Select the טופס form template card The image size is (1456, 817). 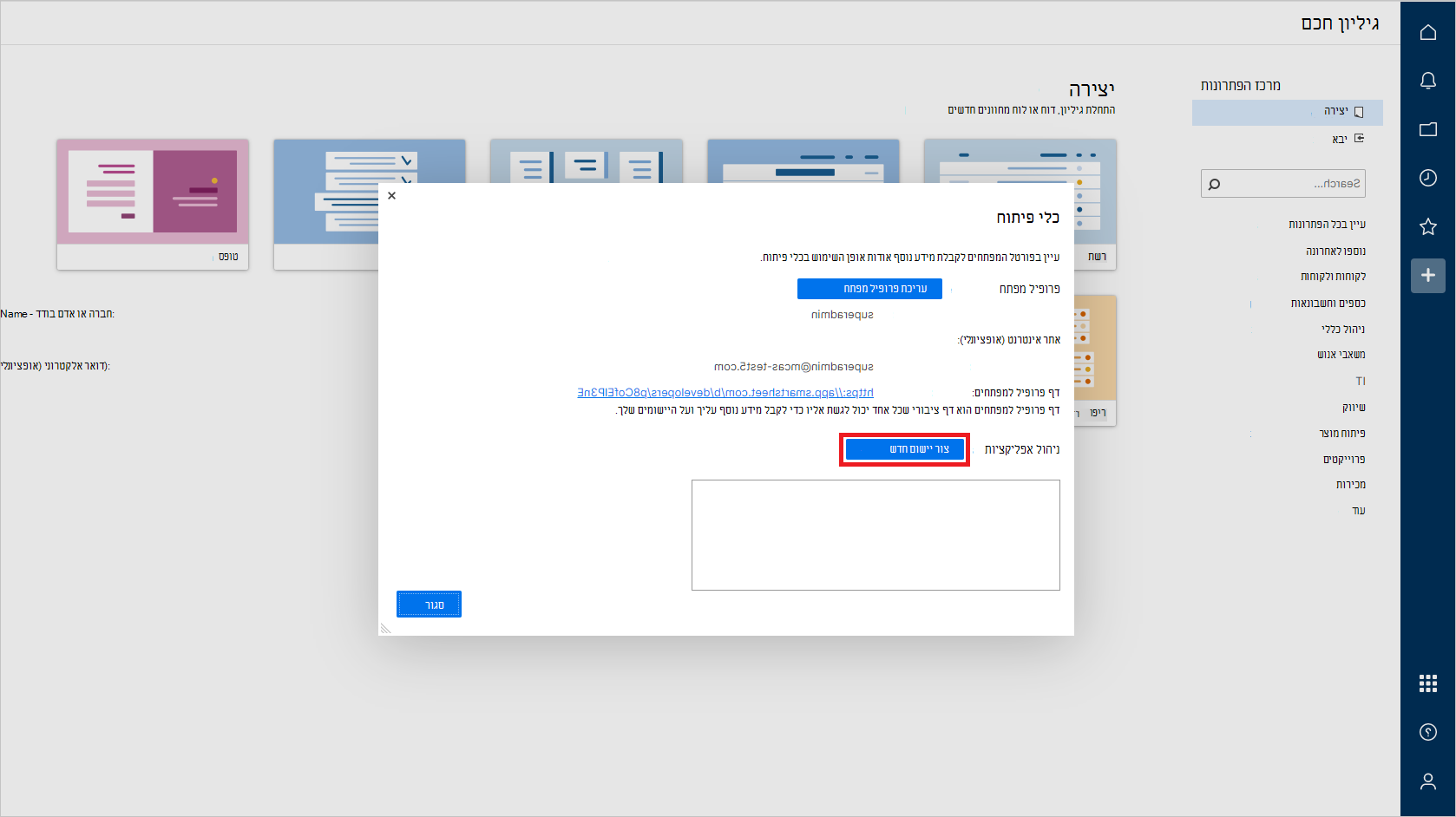pyautogui.click(x=153, y=205)
